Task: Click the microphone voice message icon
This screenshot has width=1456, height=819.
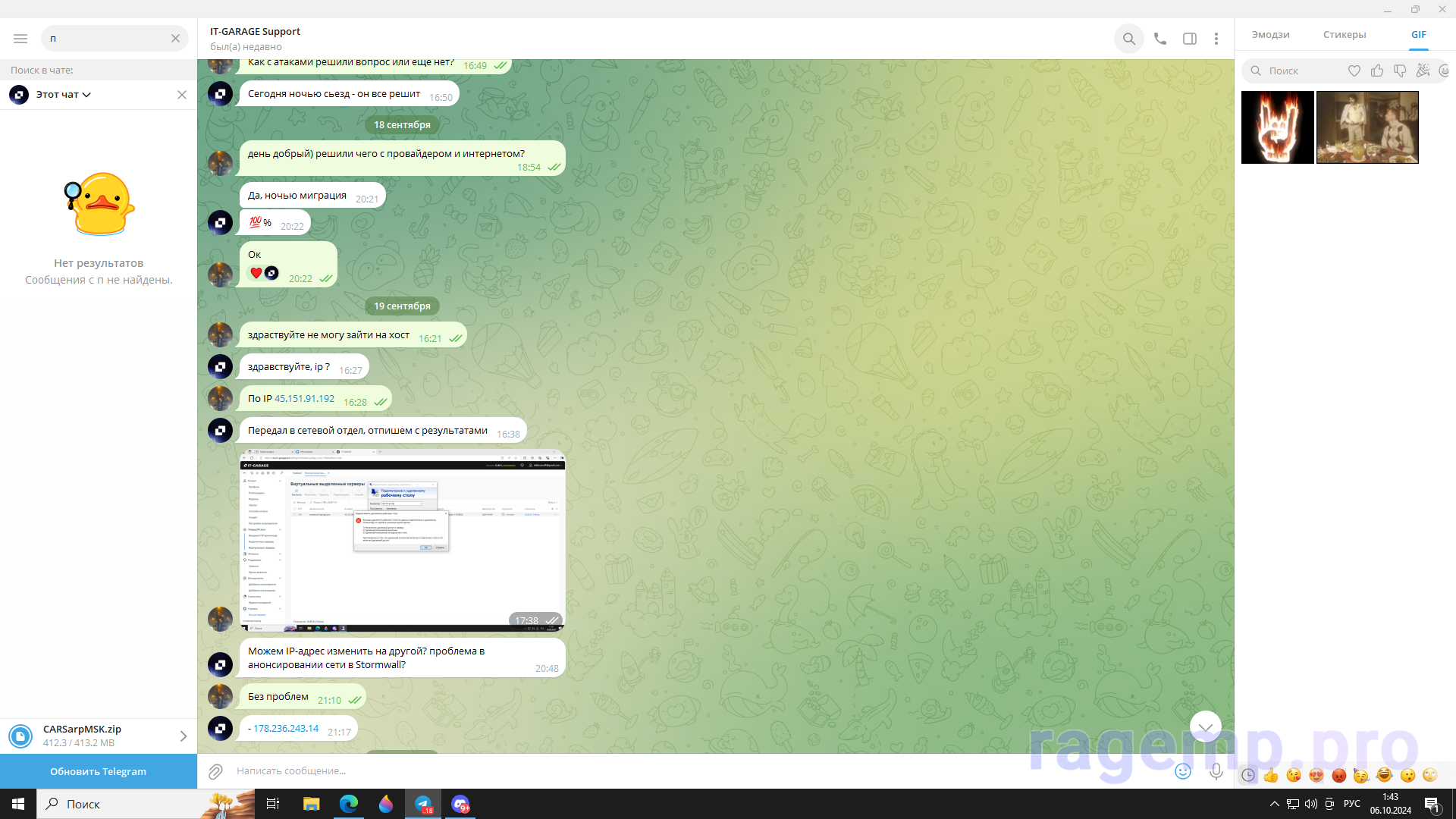Action: [1216, 771]
